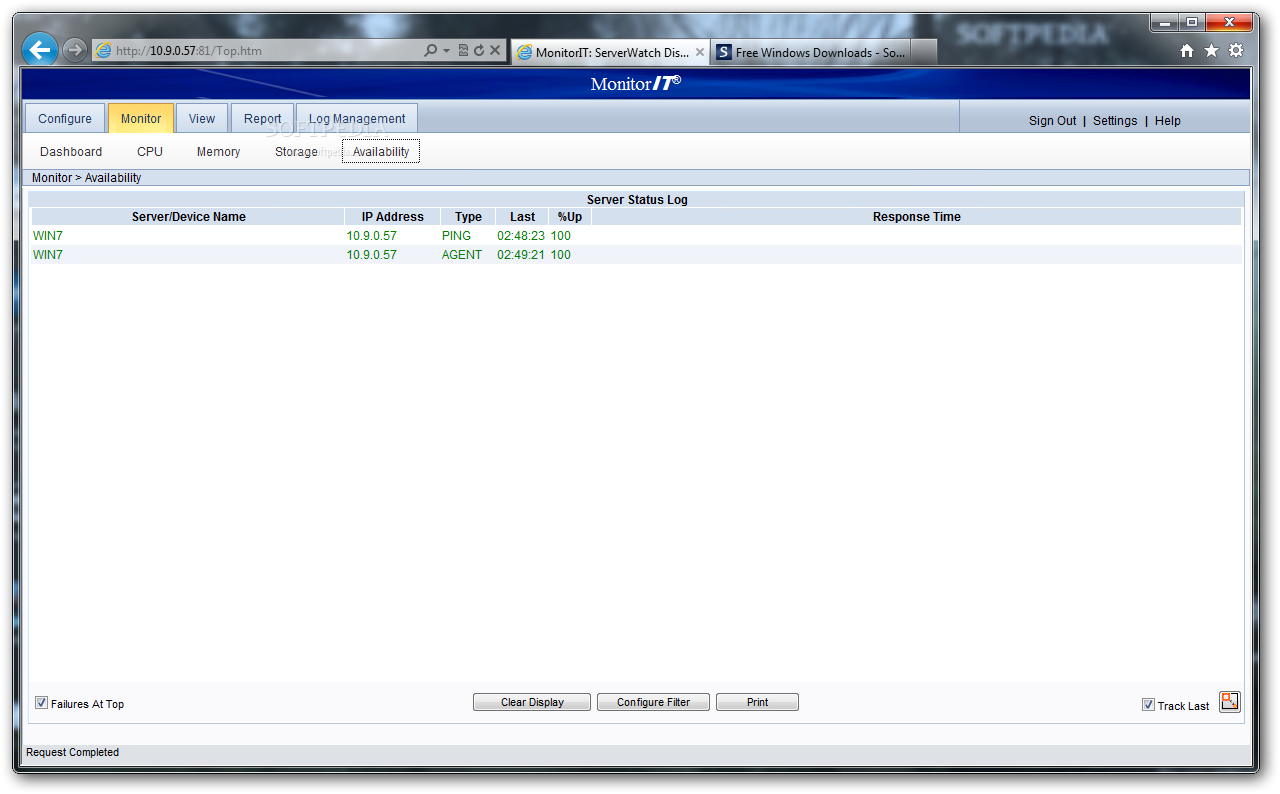
Task: Select WIN7 in the AGENT row
Action: [48, 255]
